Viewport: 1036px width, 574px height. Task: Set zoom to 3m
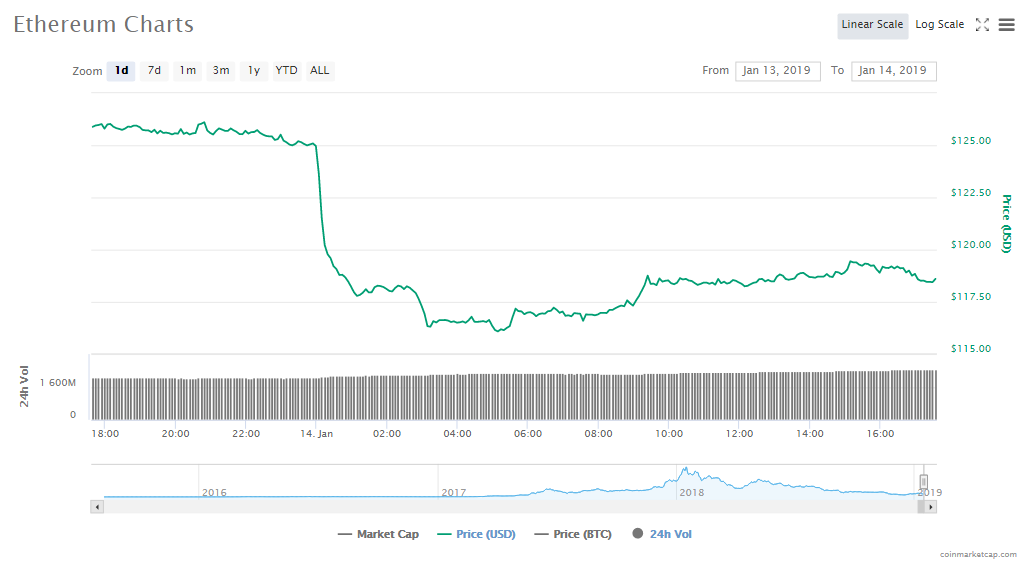click(x=221, y=71)
